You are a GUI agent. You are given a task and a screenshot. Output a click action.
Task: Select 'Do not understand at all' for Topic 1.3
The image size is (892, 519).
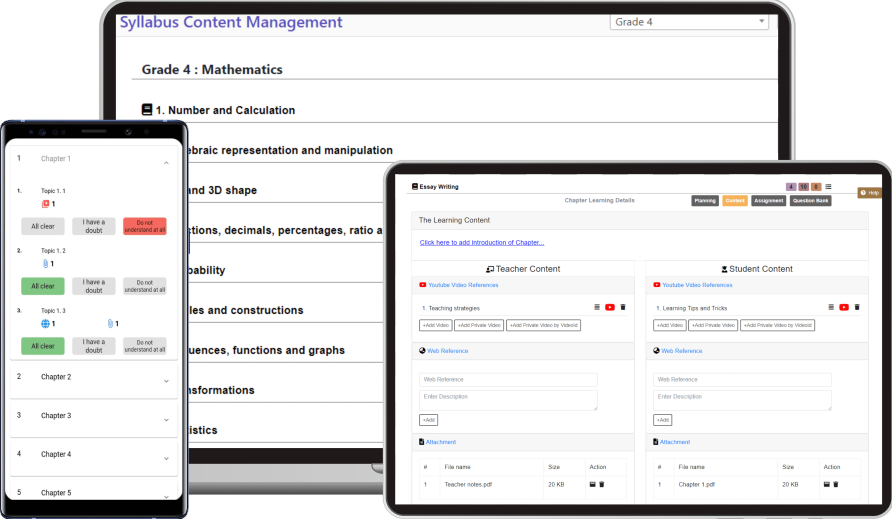144,346
